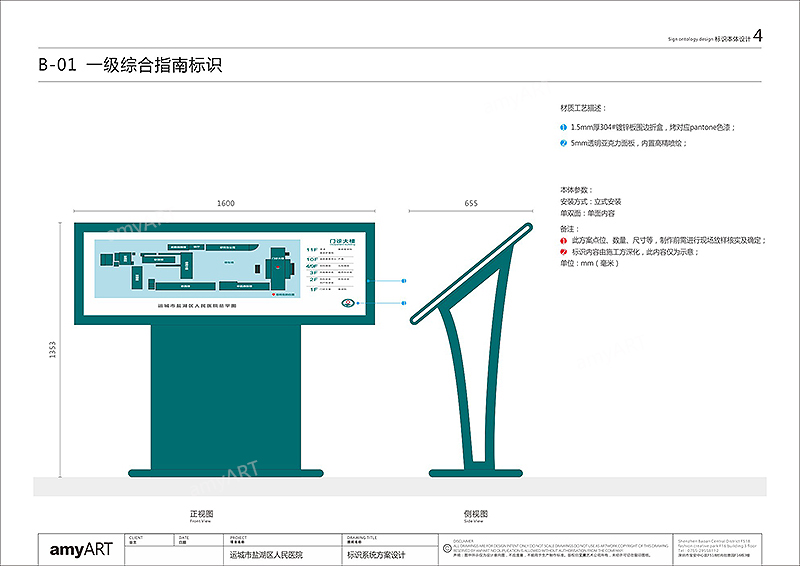
Task: Click the 1.5mm厚304# material line
Action: [653, 127]
